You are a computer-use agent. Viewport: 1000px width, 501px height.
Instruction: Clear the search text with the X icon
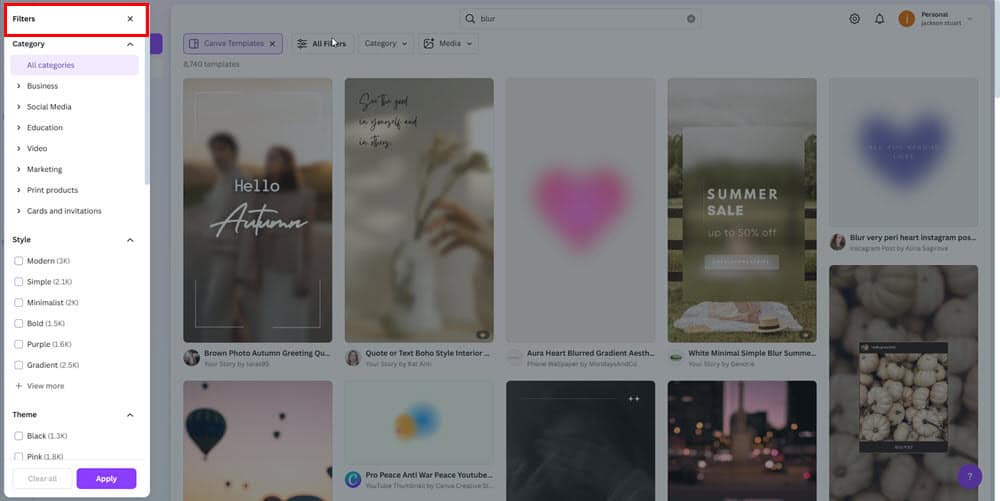click(691, 18)
